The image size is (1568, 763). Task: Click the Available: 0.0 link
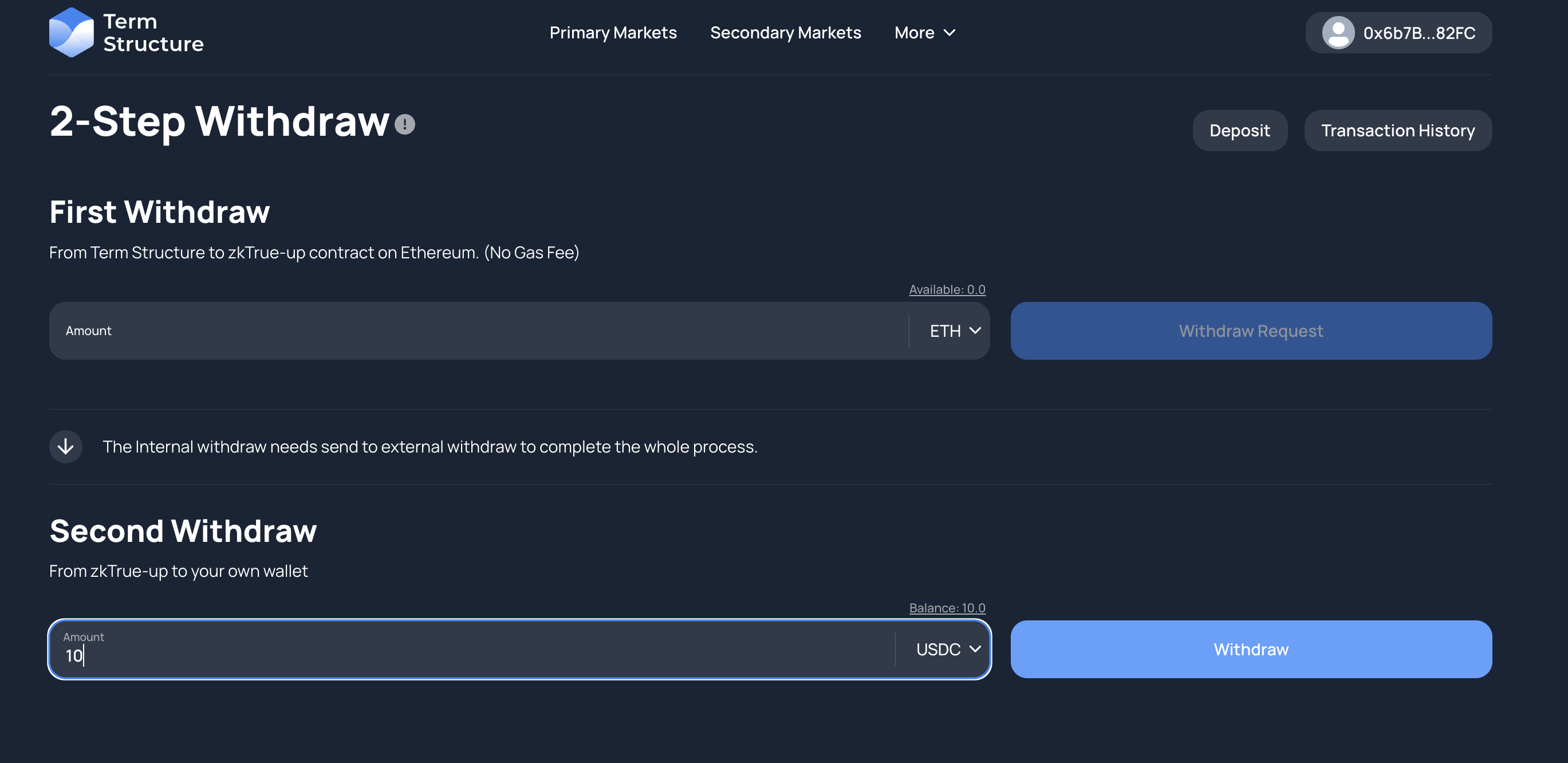click(947, 289)
